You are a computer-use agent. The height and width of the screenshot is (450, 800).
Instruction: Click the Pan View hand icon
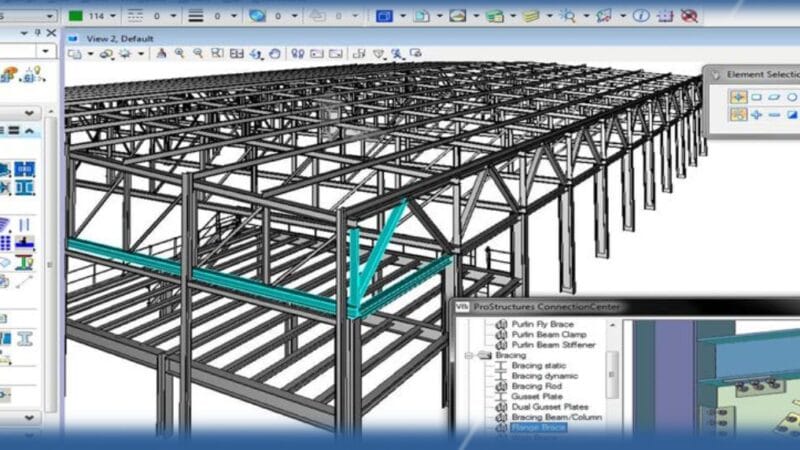pos(274,53)
